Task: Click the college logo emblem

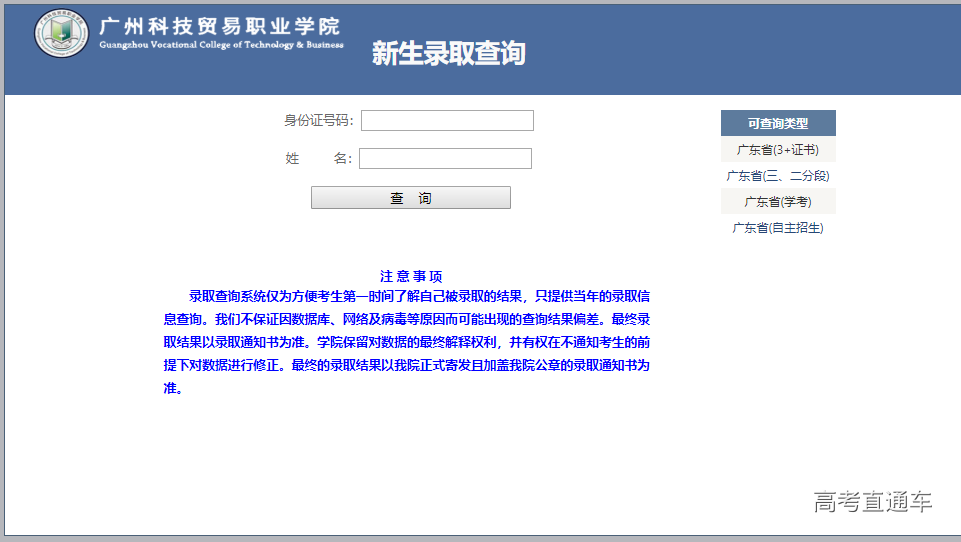Action: pos(61,33)
